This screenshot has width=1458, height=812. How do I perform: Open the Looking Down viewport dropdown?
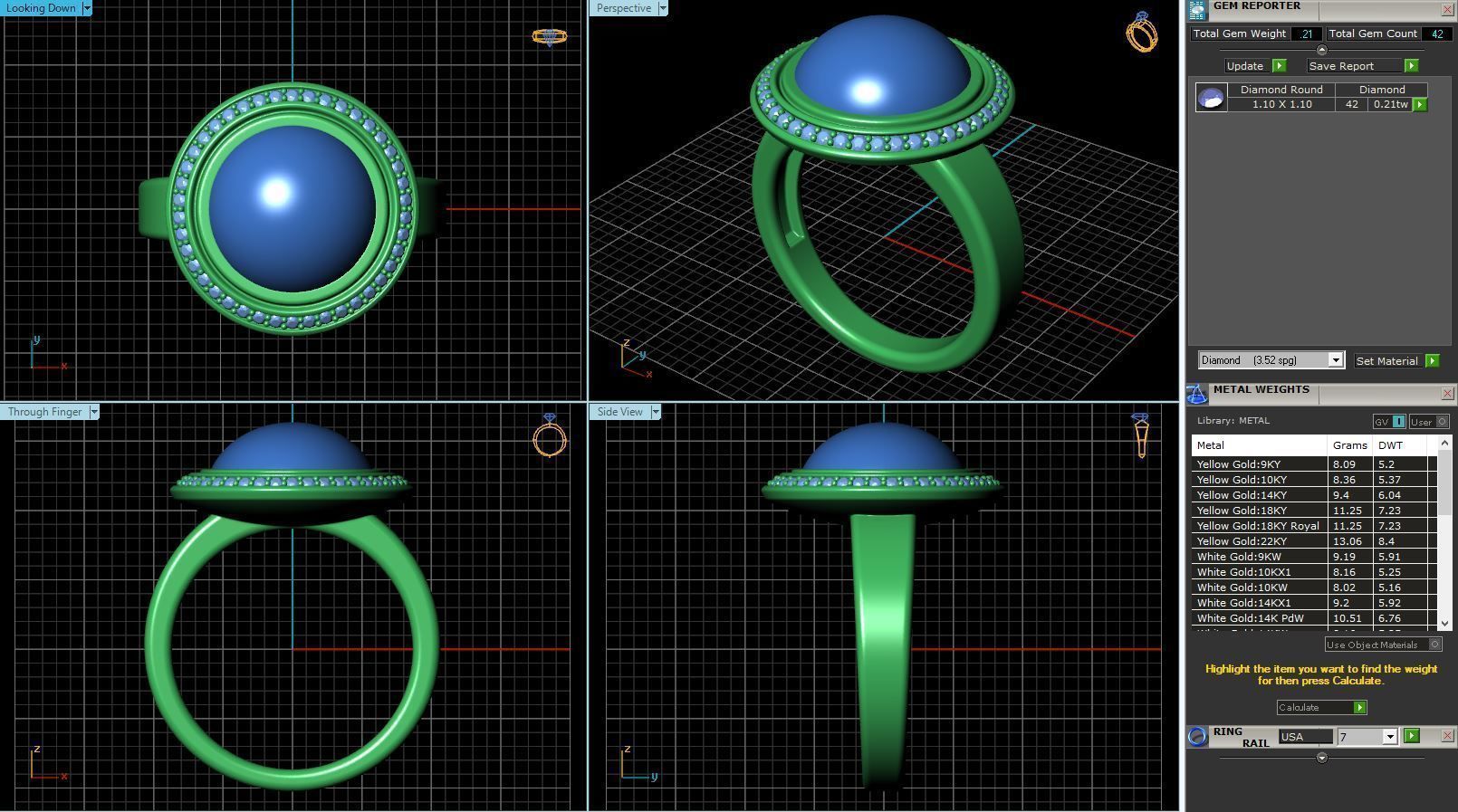click(x=87, y=8)
